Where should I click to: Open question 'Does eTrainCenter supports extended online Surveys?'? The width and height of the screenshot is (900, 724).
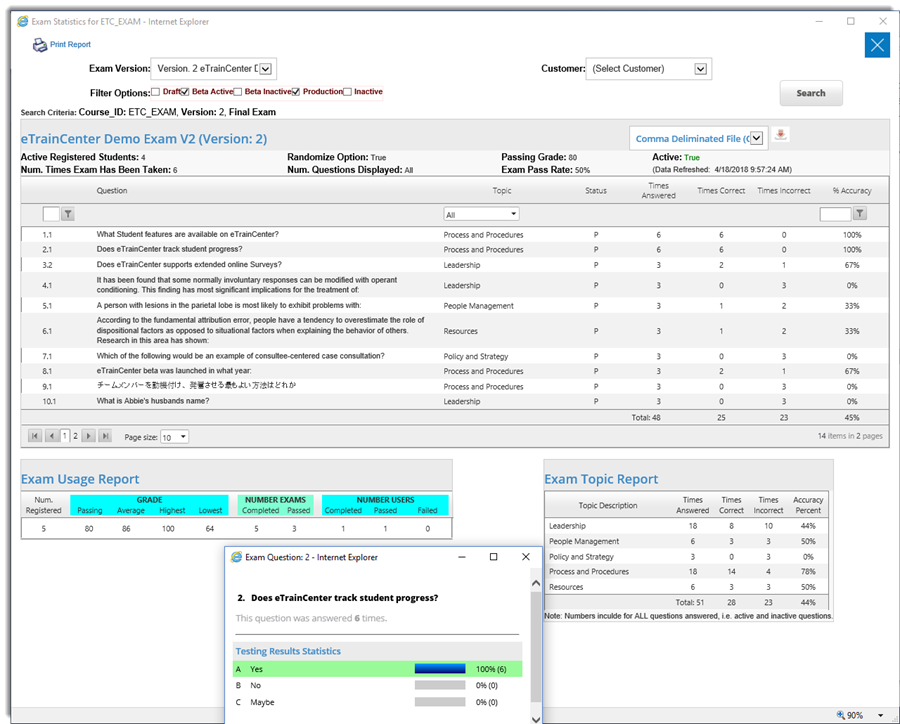pos(189,265)
